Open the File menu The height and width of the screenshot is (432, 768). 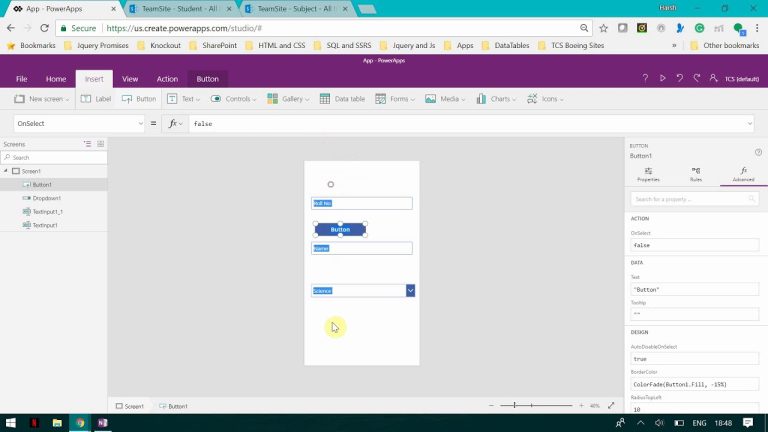click(x=22, y=79)
